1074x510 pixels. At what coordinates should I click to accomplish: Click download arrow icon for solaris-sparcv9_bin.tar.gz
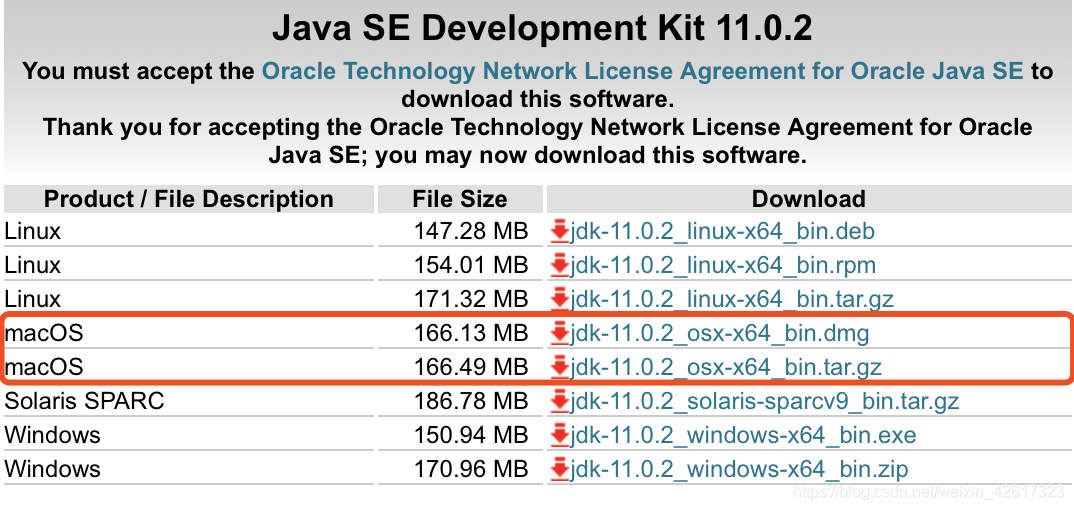tap(560, 401)
